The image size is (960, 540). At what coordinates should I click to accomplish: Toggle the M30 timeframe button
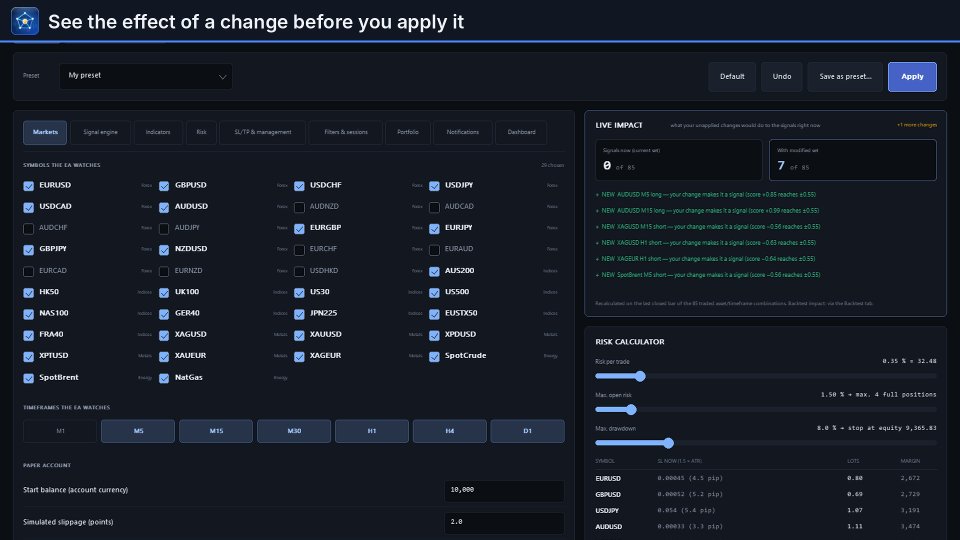pos(294,431)
